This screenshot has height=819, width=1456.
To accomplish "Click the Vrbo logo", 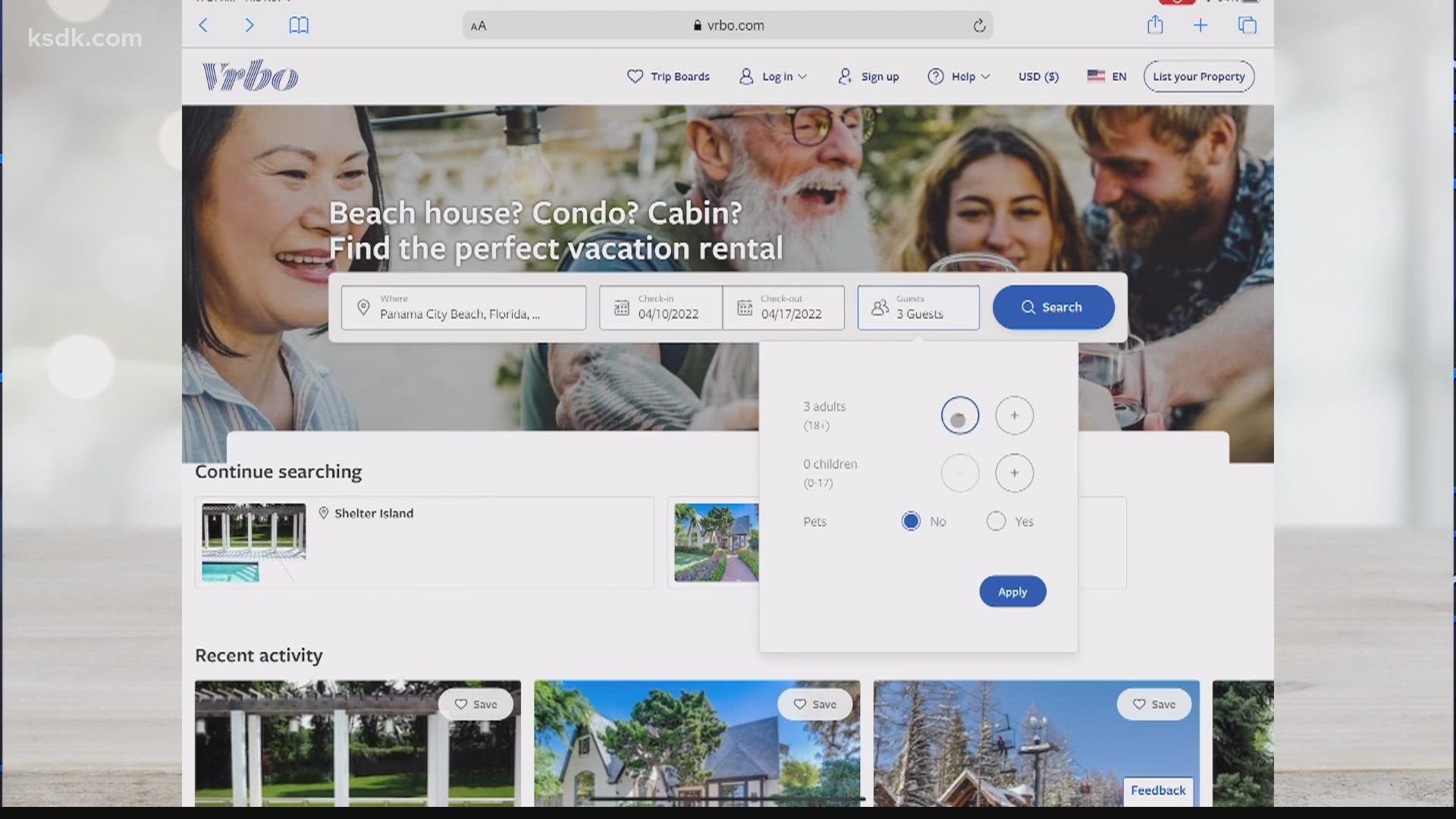I will 250,76.
